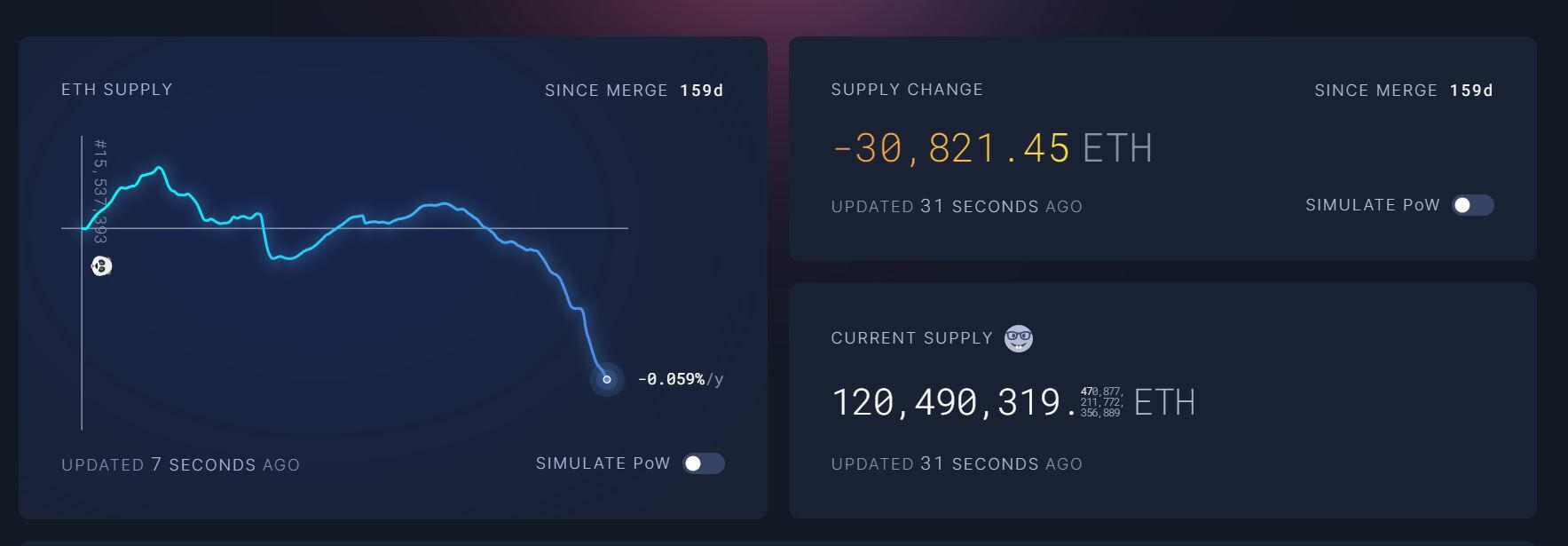Click the tiny decimal digits of current supply

tap(1101, 402)
